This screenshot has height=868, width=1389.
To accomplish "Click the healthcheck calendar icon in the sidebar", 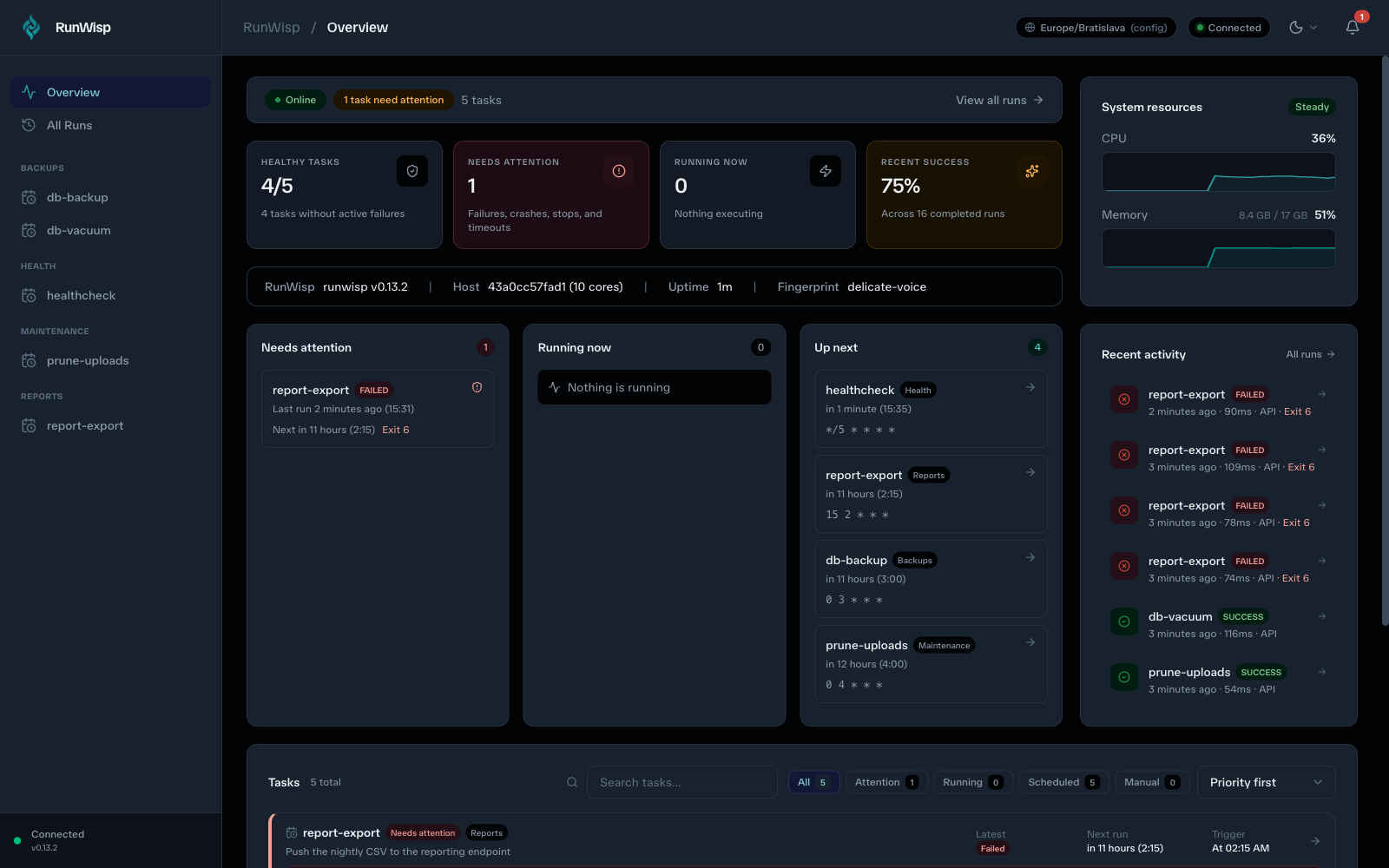I will (29, 295).
